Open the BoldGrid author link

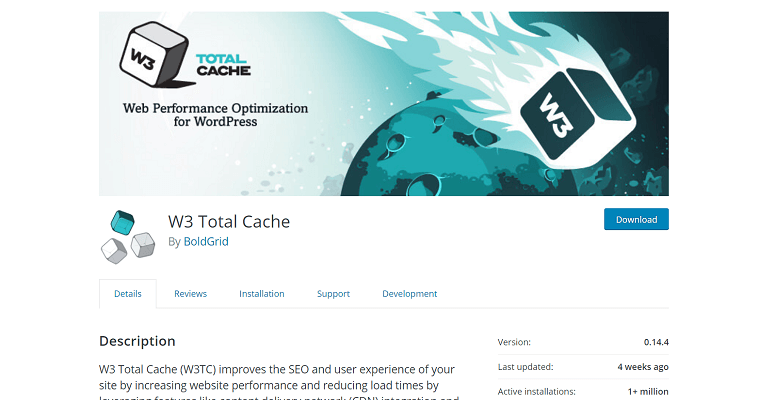206,241
